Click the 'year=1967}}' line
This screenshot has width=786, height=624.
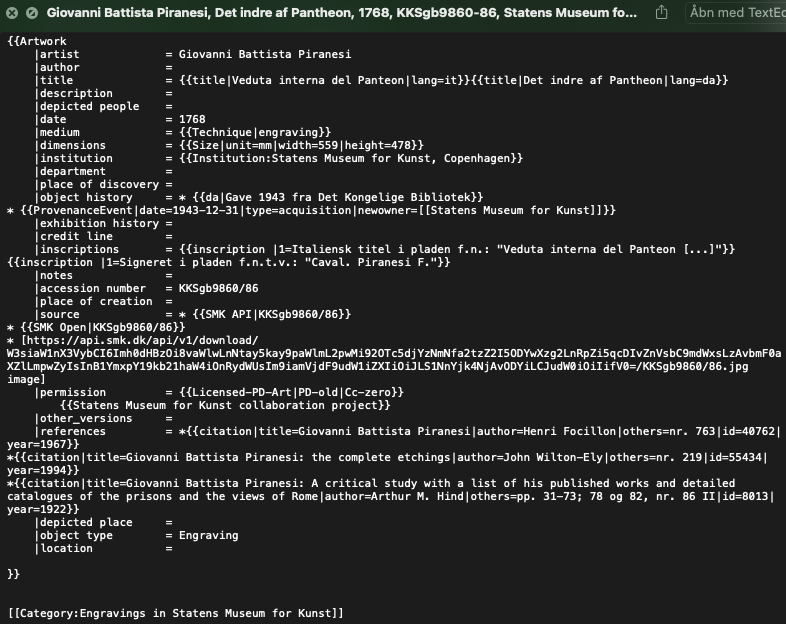tap(43, 445)
